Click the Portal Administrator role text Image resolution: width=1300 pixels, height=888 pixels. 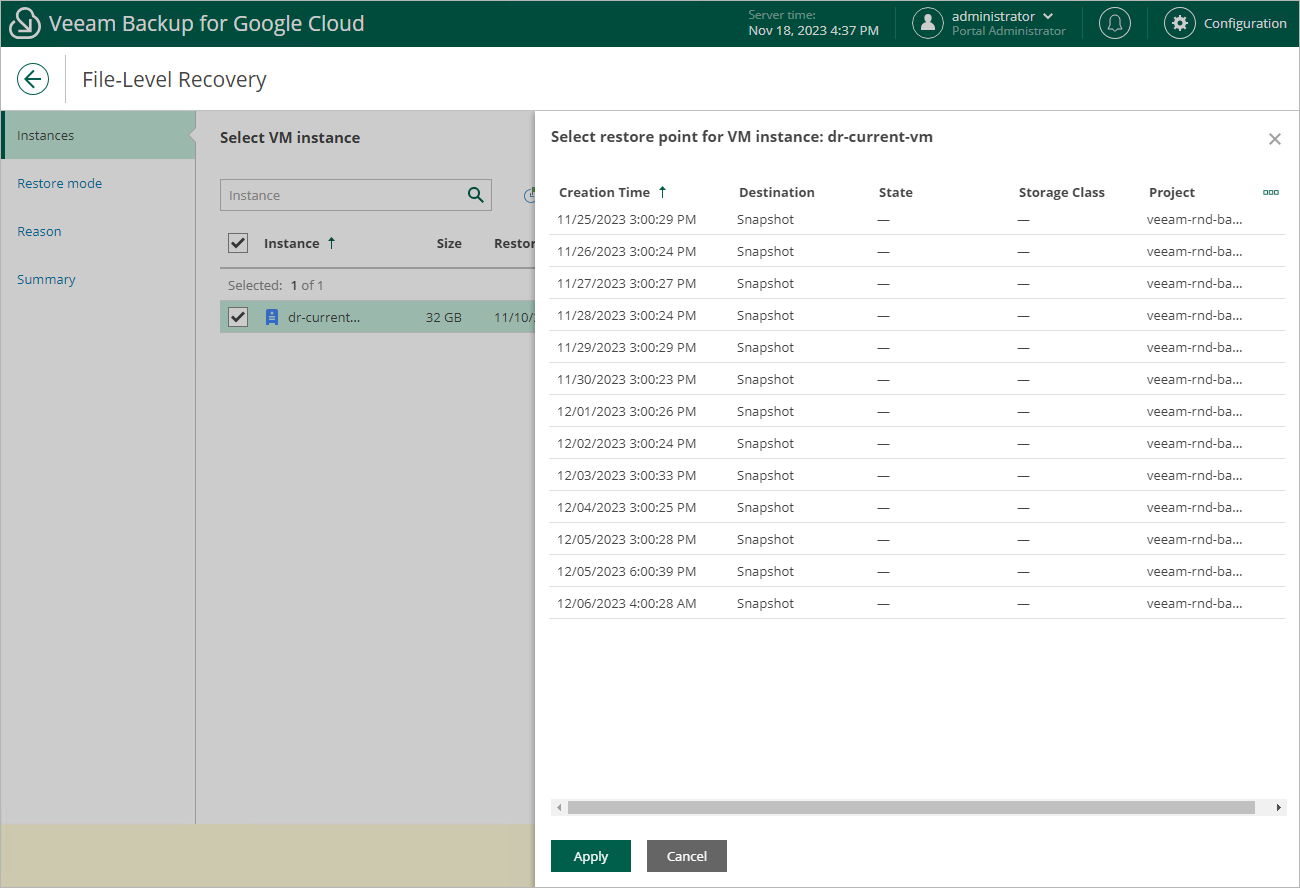pyautogui.click(x=1009, y=31)
